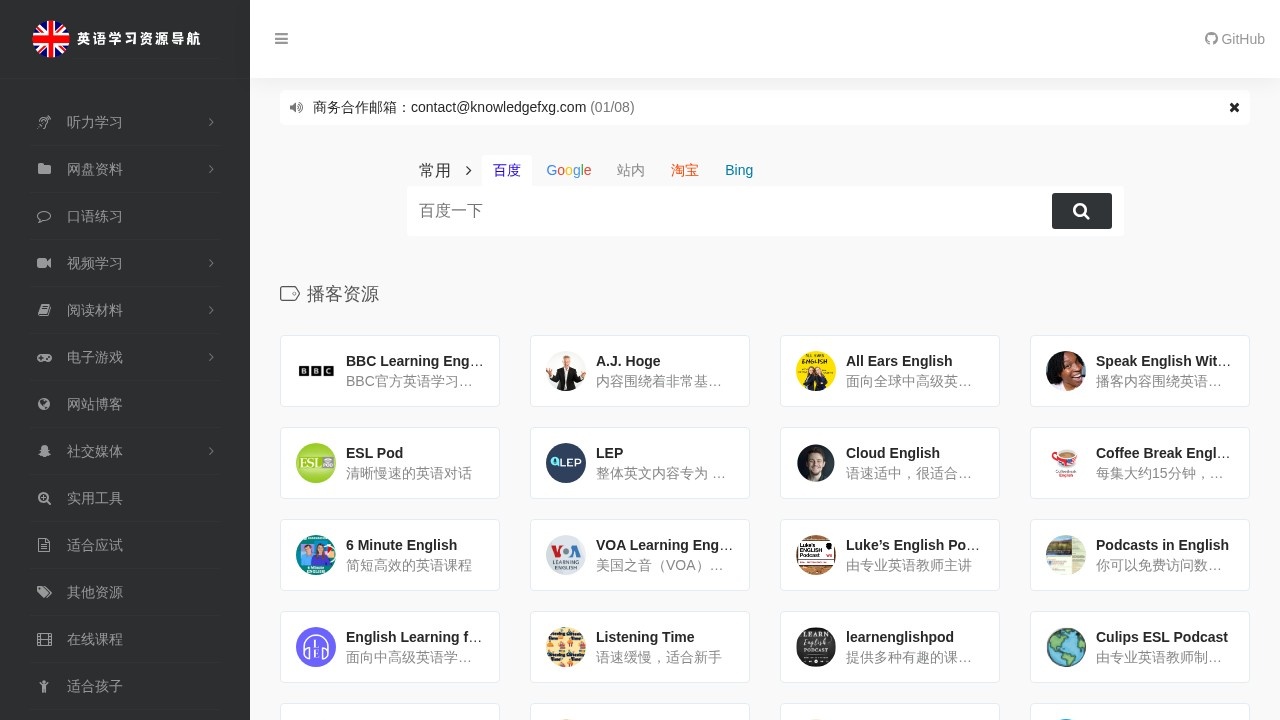
Task: Click the 6 Minute English logo
Action: [x=316, y=555]
